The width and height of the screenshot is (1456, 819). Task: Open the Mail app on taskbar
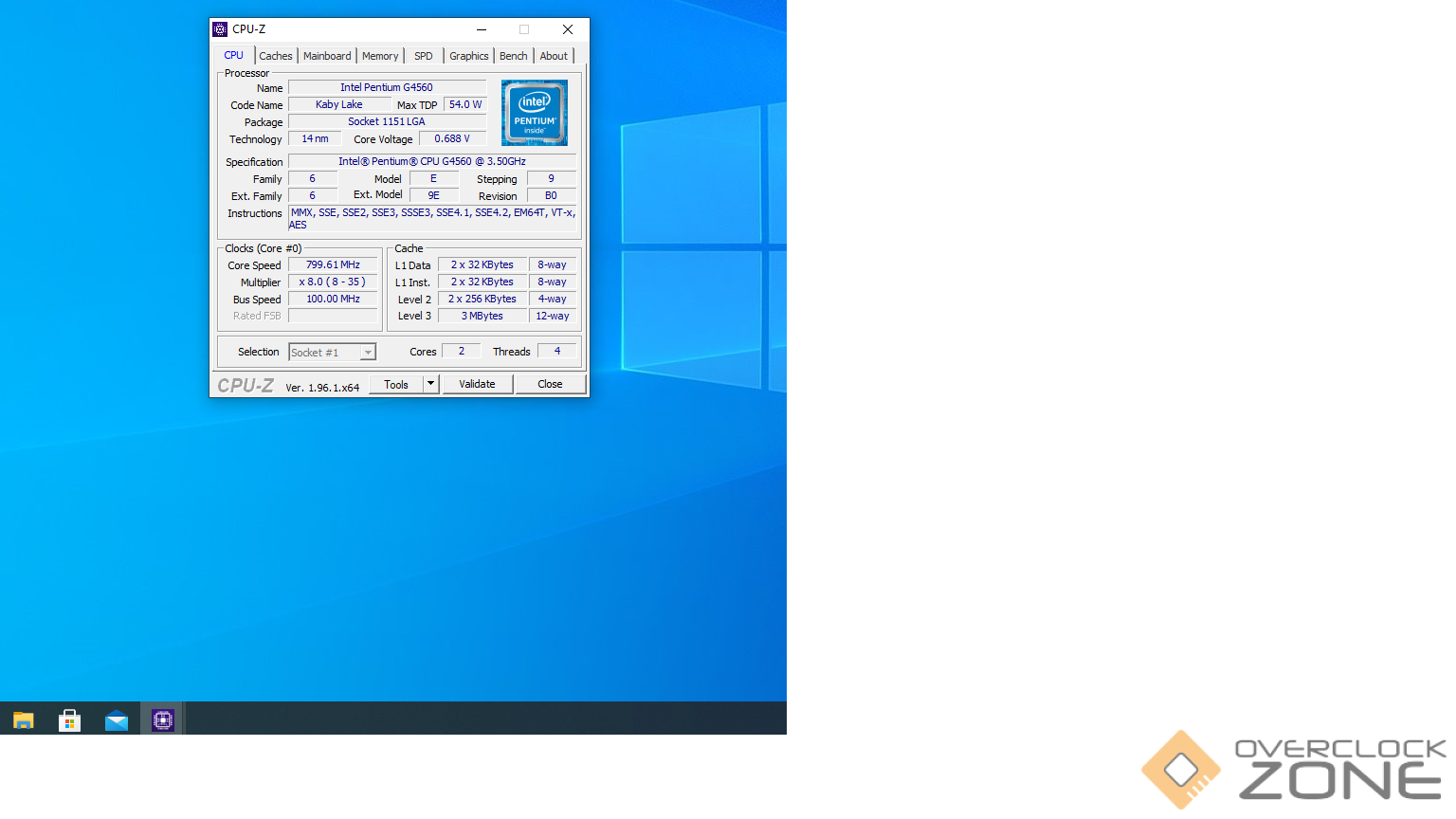coord(117,720)
